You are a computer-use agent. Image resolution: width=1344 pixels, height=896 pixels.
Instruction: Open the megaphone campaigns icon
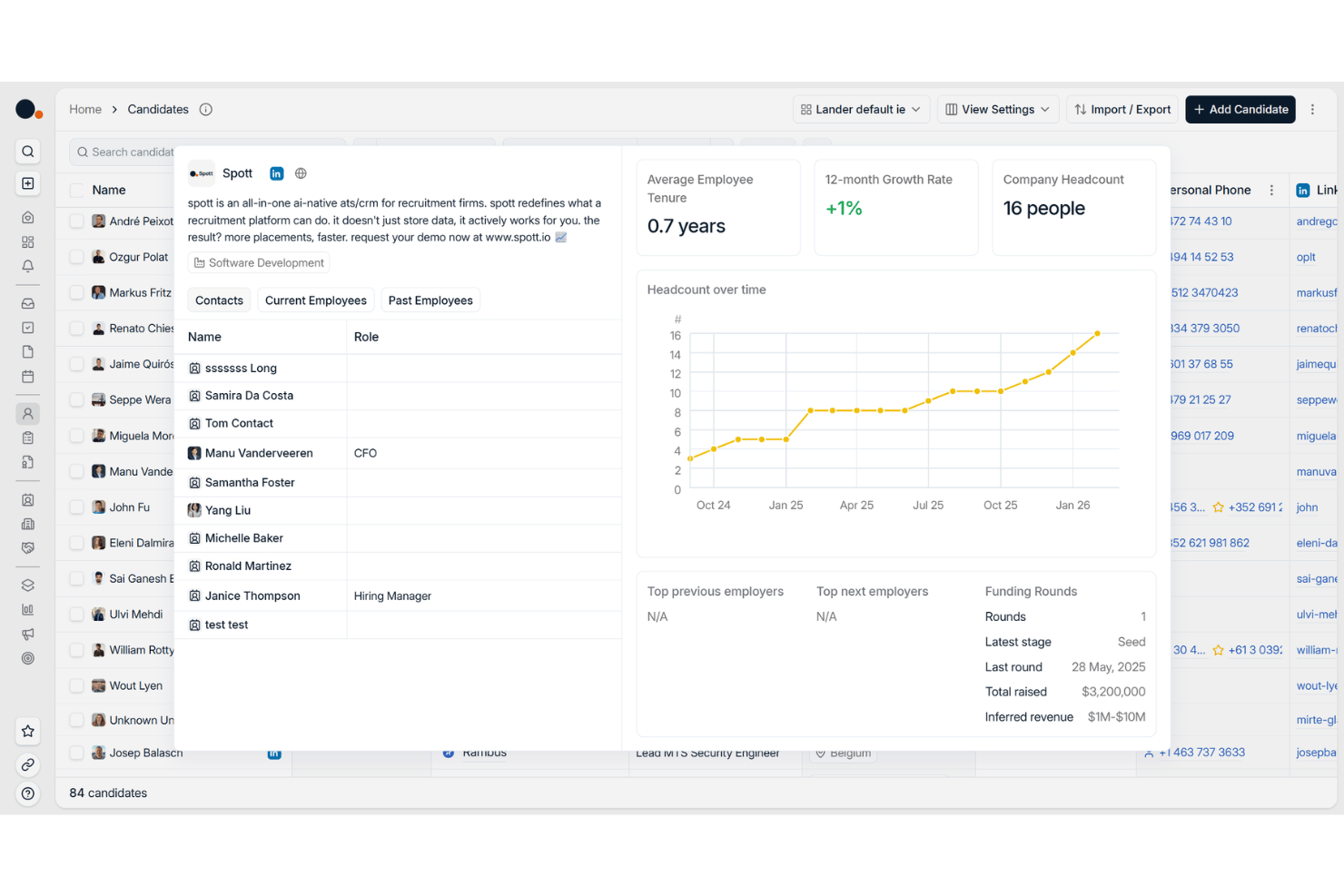click(x=28, y=634)
